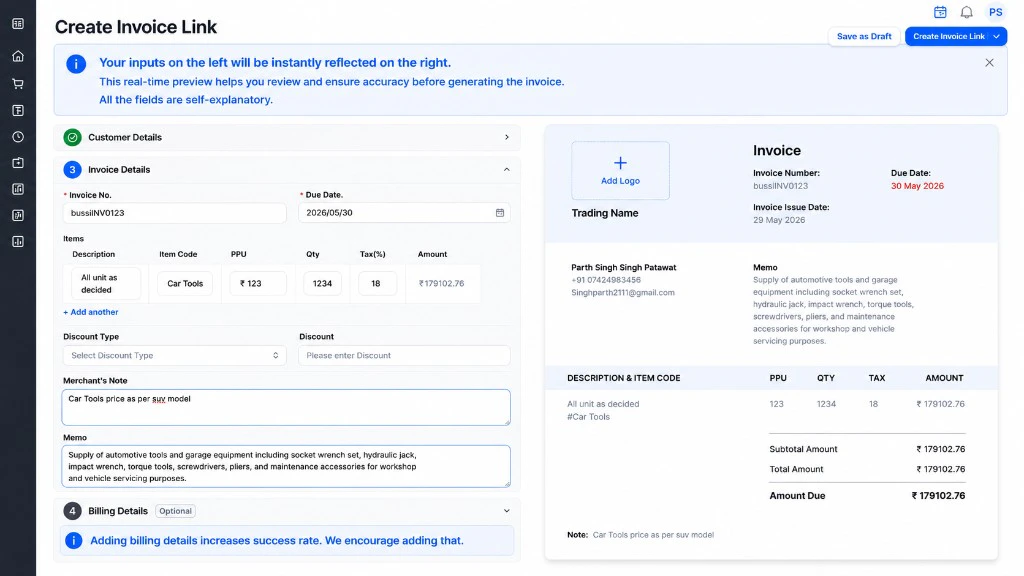Click the #Car Tools item code in preview
Viewport: 1024px width, 576px height.
(x=588, y=417)
